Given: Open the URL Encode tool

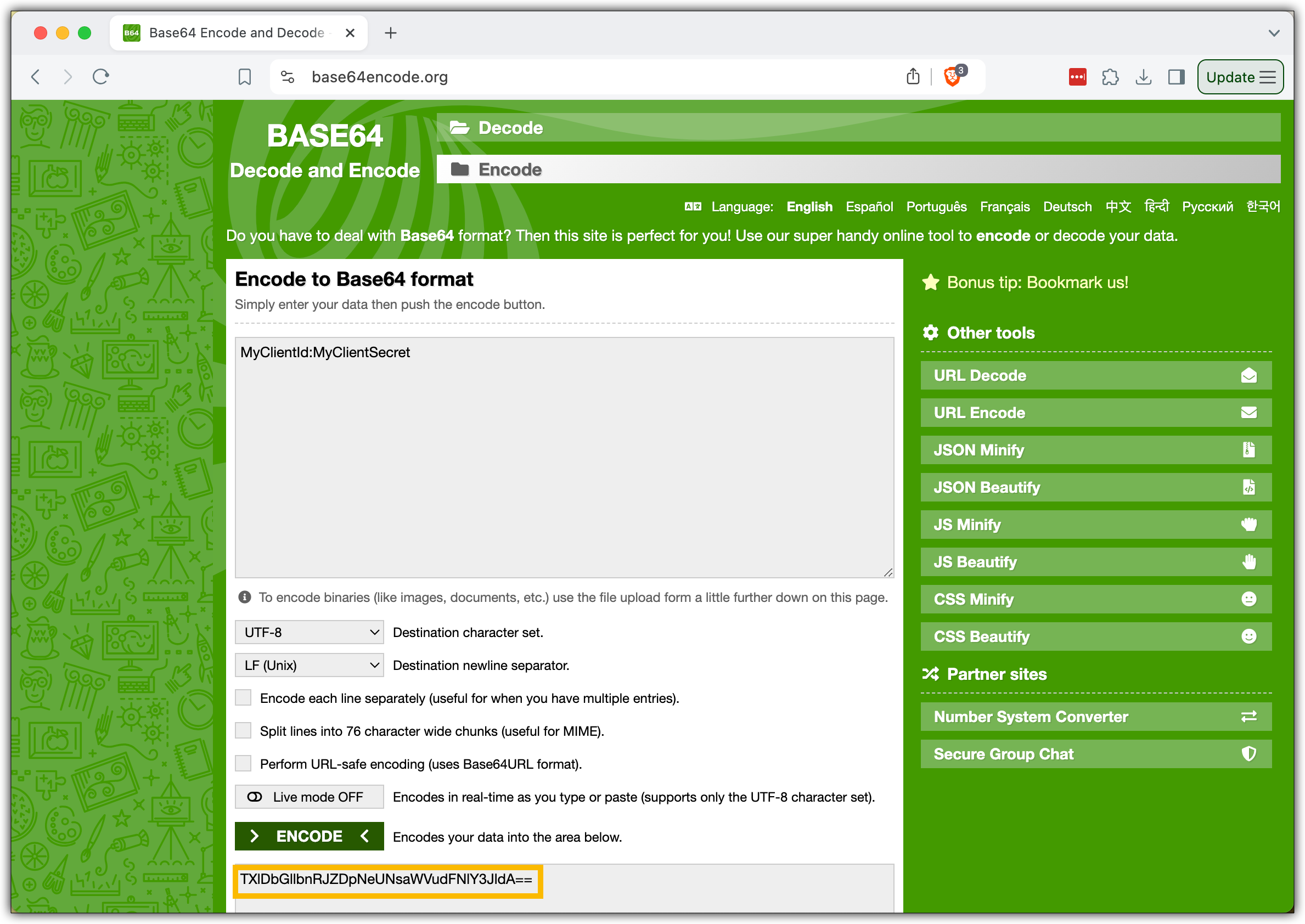Looking at the screenshot, I should point(1095,413).
